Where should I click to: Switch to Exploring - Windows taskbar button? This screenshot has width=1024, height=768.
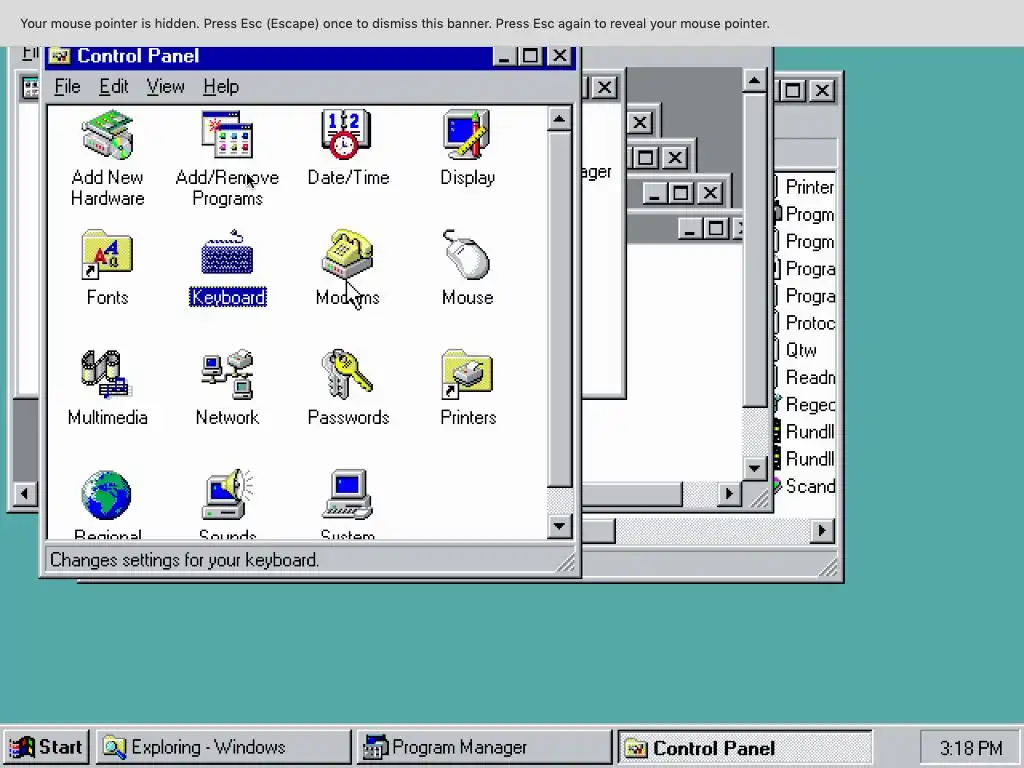223,747
